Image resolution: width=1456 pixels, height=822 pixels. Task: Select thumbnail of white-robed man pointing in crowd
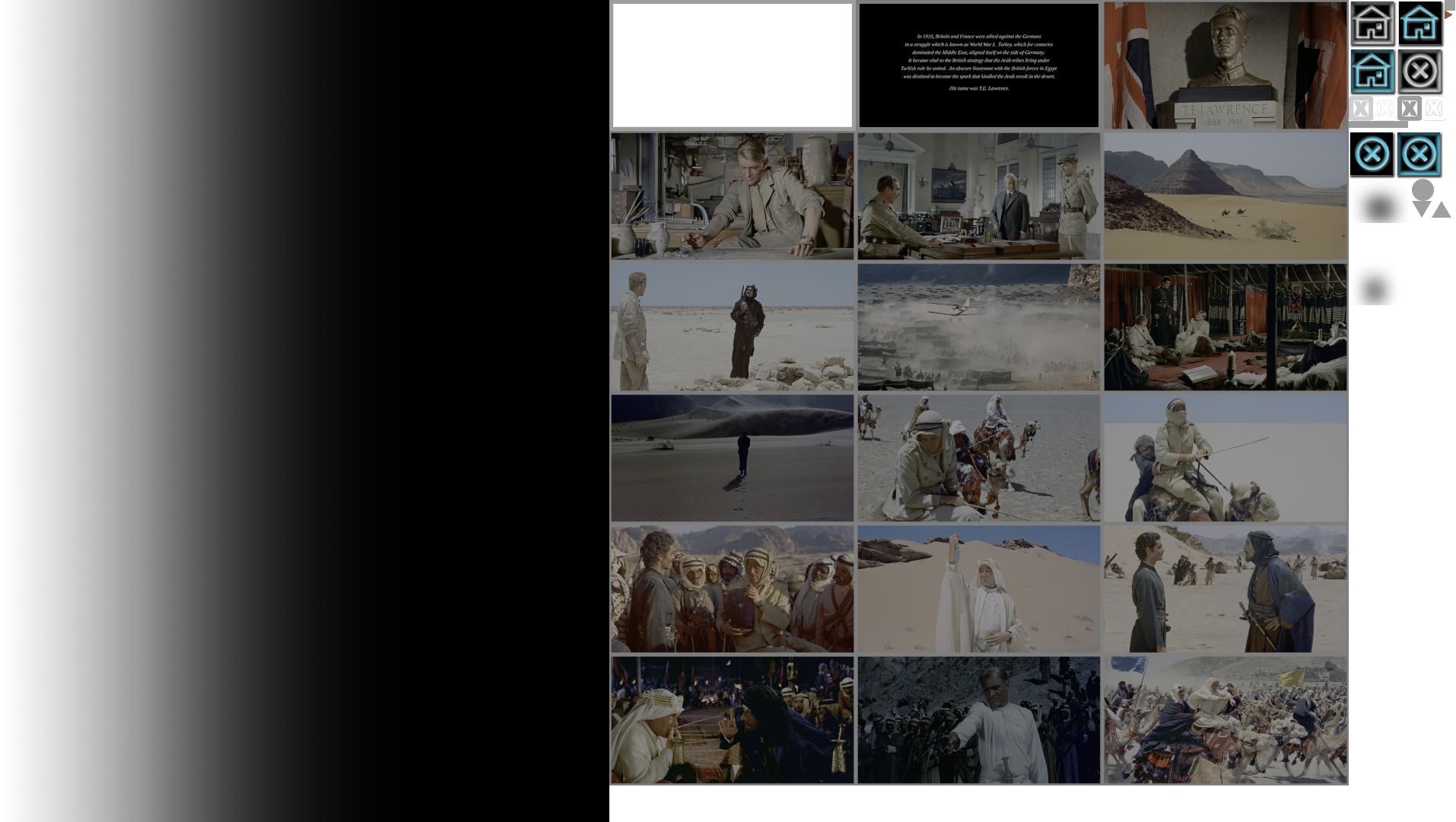[979, 720]
